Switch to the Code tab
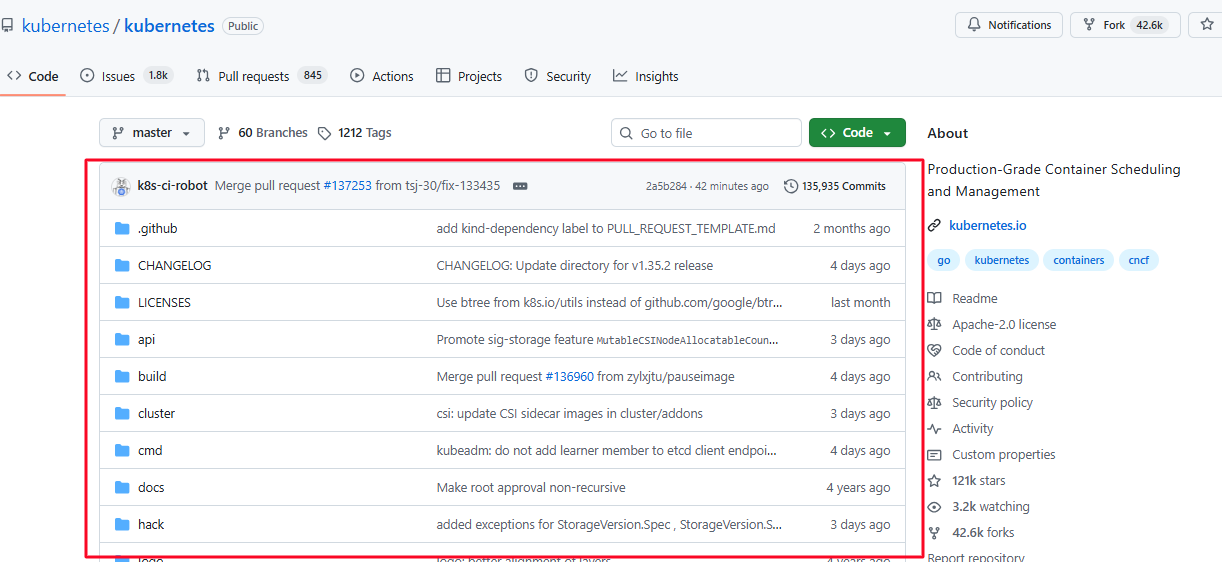 (33, 76)
